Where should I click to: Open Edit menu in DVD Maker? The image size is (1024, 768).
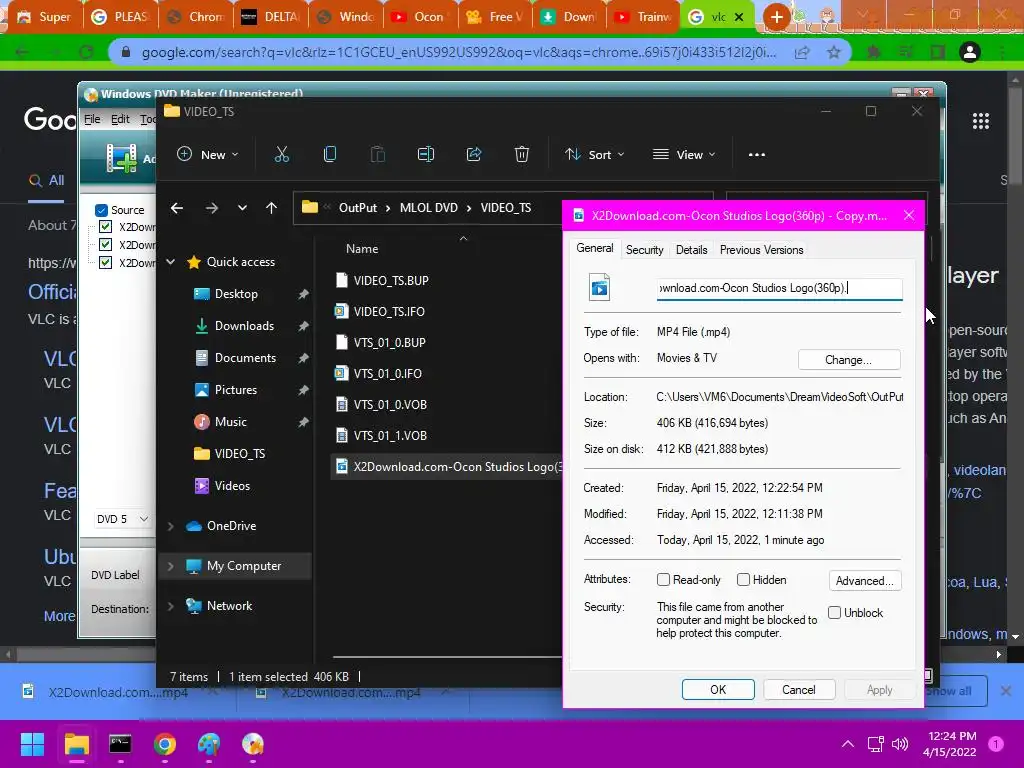[x=120, y=119]
